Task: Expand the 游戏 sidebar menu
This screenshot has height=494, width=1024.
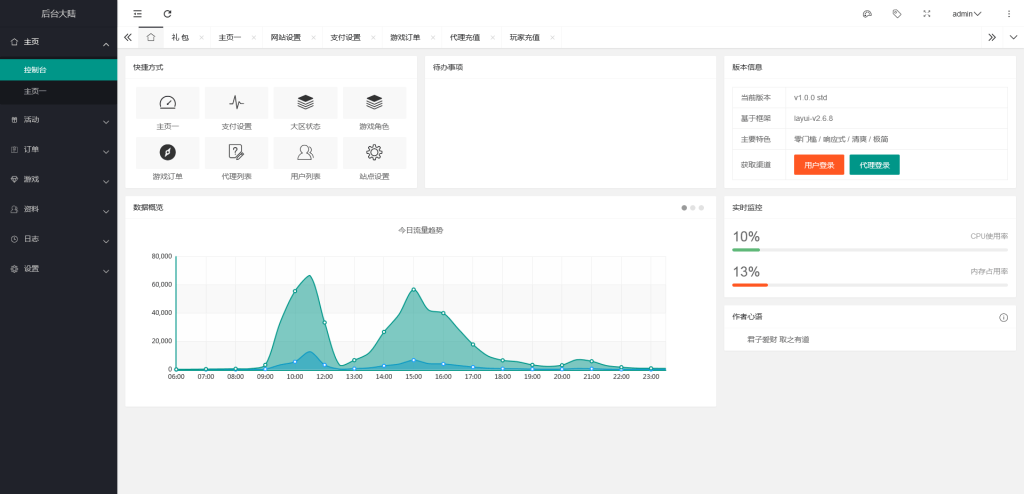Action: (58, 180)
